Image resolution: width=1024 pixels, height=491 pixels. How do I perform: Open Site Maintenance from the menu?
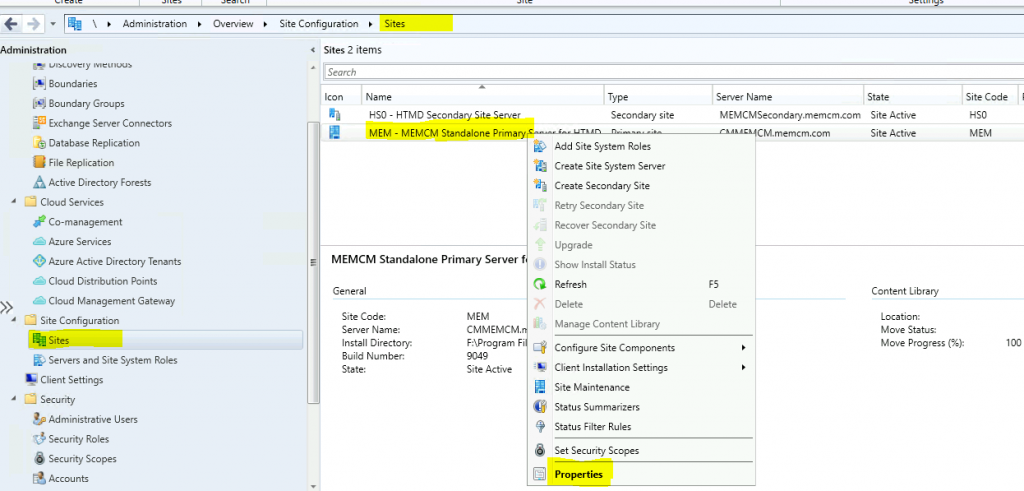[x=592, y=387]
